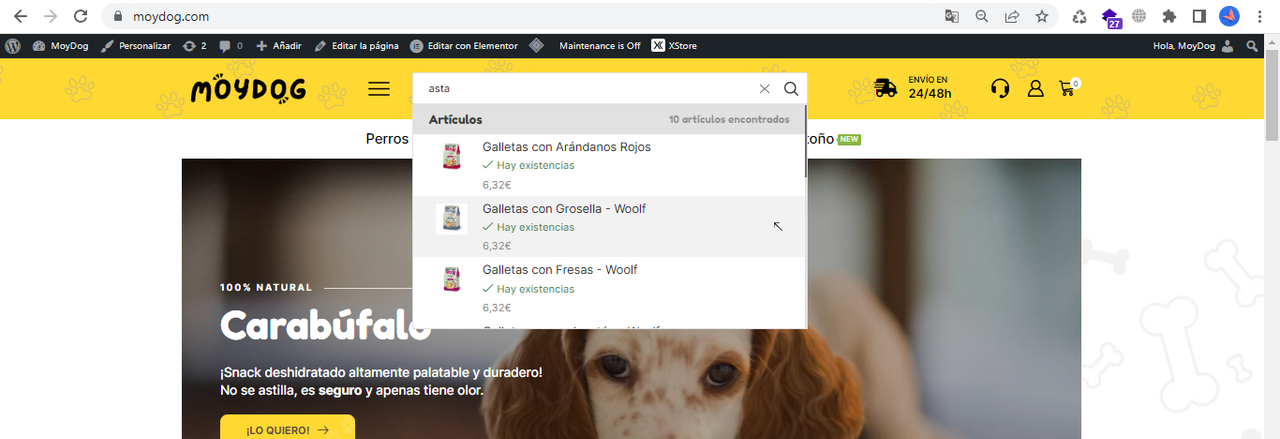Screen dimensions: 1280x439
Task: Click the MoyDog logo
Action: [x=248, y=89]
